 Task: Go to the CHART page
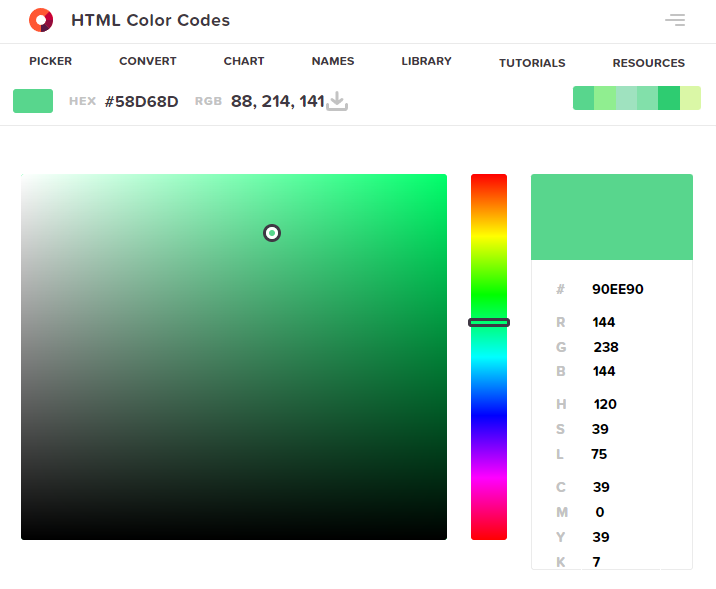pos(244,61)
